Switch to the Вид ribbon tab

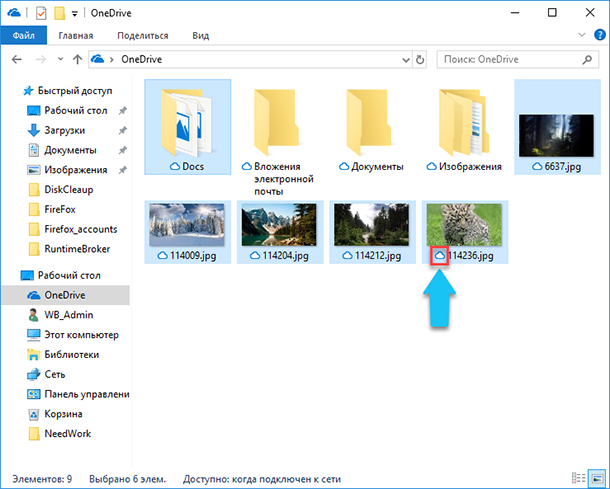click(200, 36)
